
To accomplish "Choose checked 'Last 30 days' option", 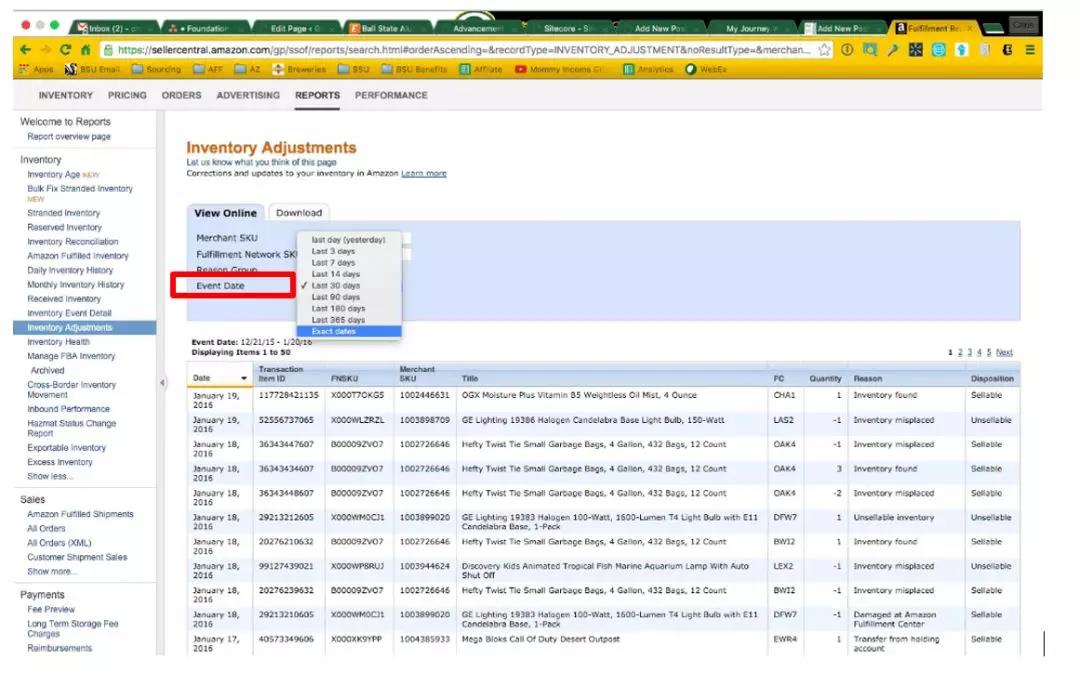I will coord(349,285).
